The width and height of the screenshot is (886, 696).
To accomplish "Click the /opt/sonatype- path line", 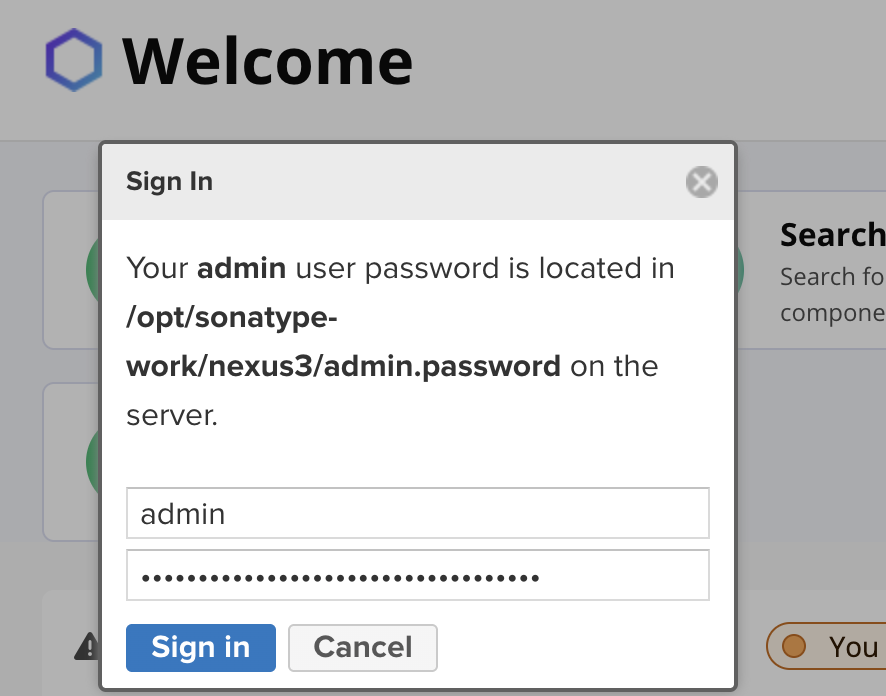I will [233, 317].
